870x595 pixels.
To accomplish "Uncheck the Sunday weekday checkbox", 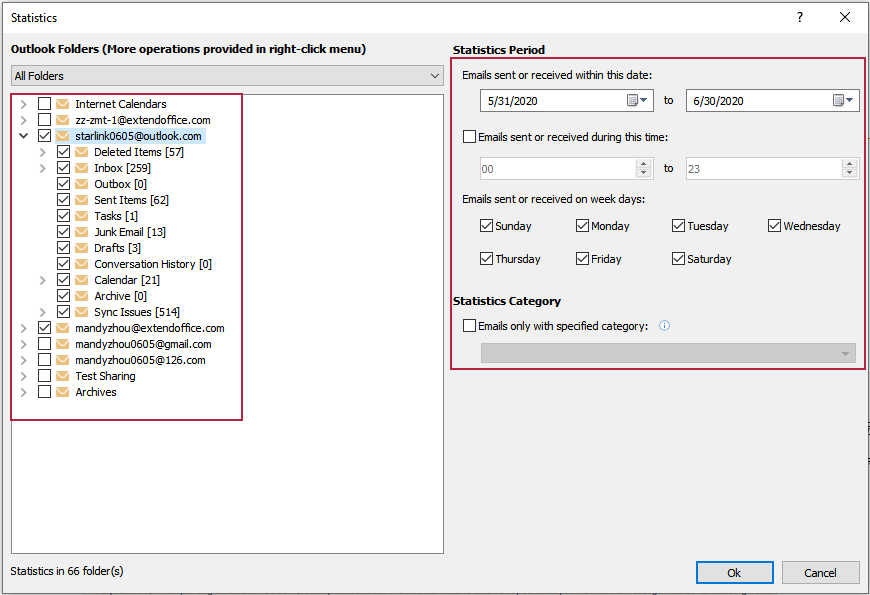I will [x=487, y=226].
